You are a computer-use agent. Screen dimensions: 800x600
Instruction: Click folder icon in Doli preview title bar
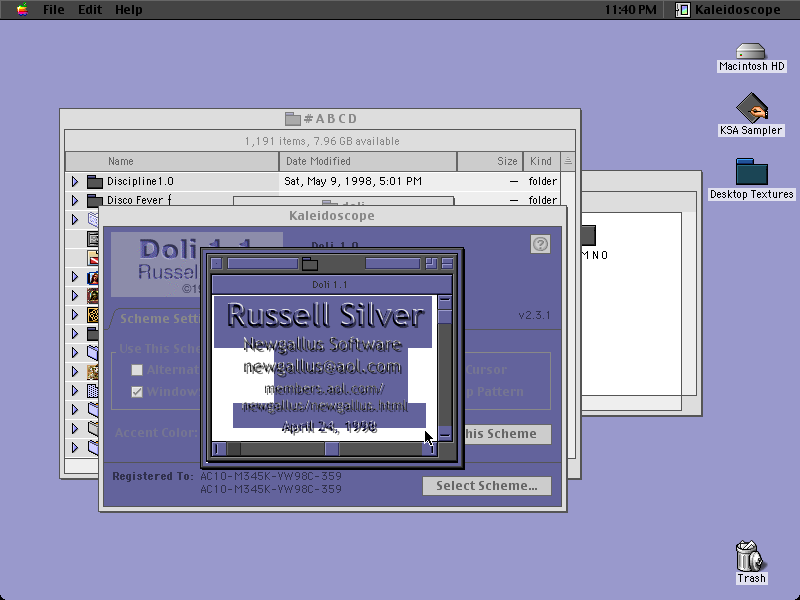click(310, 263)
